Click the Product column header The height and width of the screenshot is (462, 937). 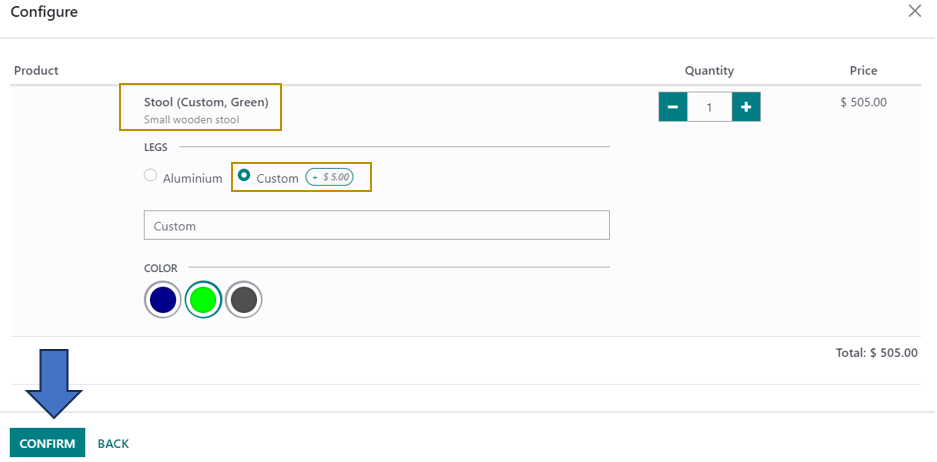pos(36,71)
